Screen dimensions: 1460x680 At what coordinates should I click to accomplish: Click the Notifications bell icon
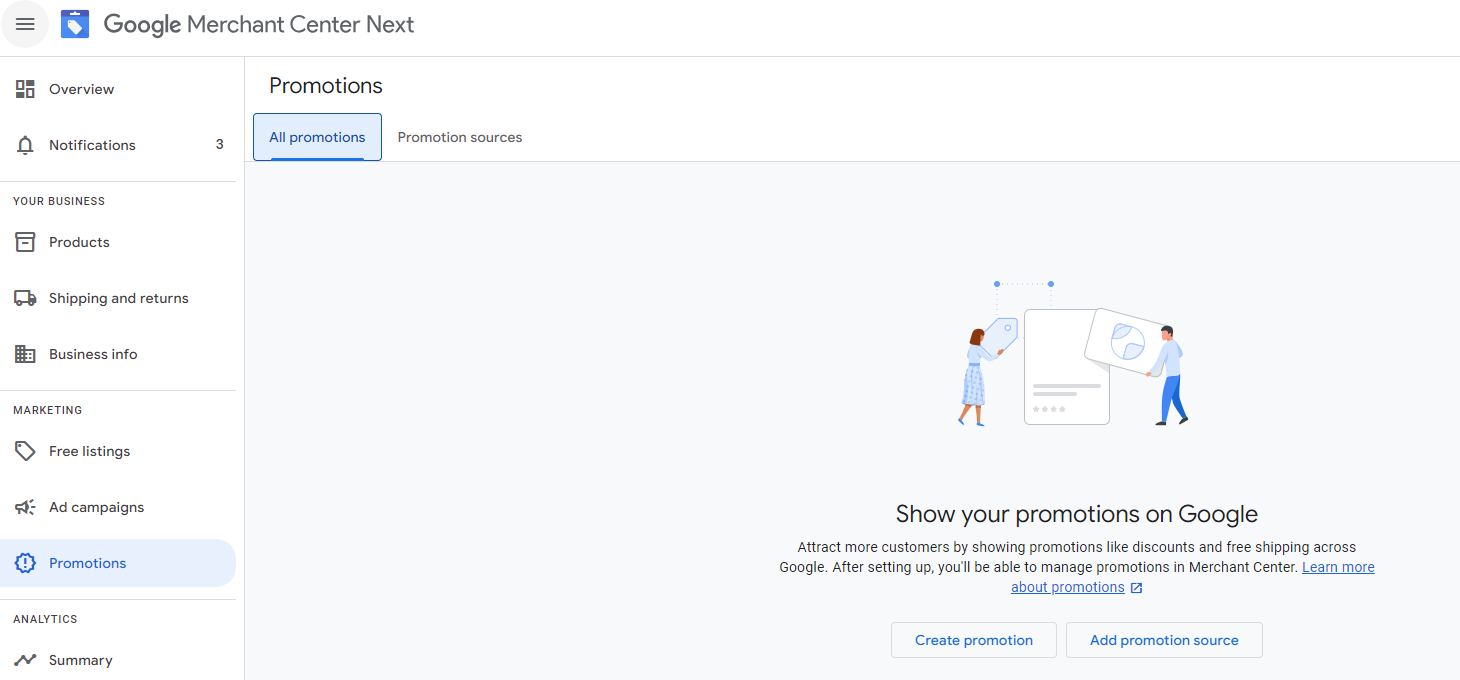pyautogui.click(x=25, y=144)
